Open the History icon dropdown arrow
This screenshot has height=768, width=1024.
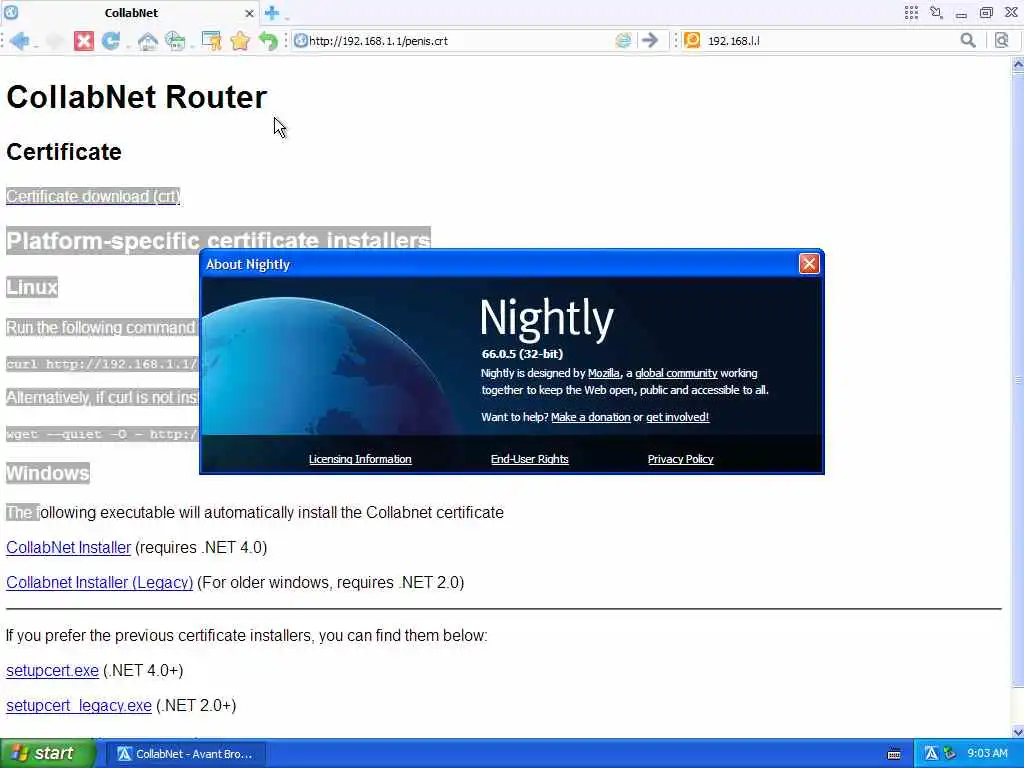191,44
